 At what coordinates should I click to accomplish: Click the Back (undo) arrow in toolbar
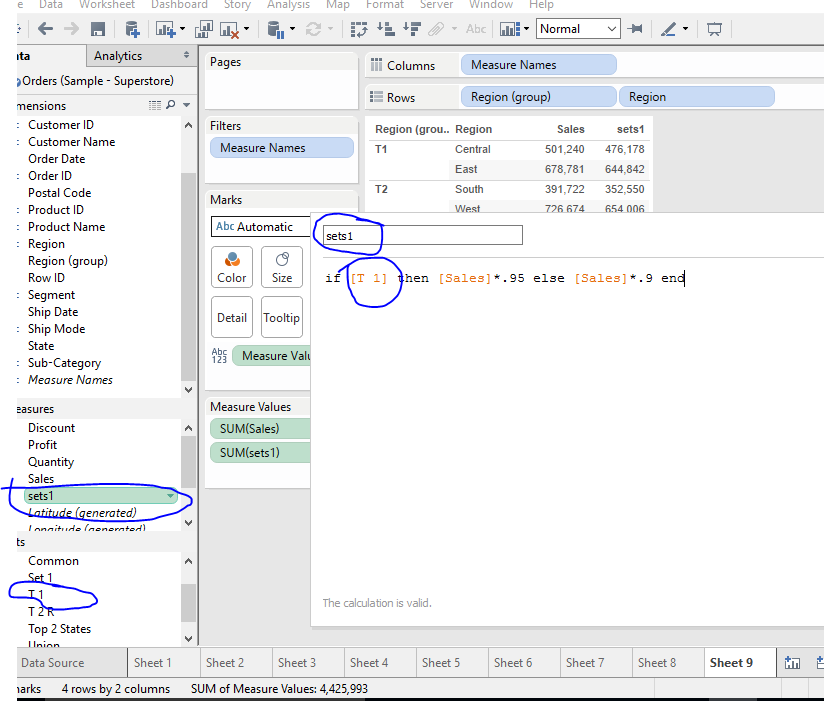(x=46, y=29)
